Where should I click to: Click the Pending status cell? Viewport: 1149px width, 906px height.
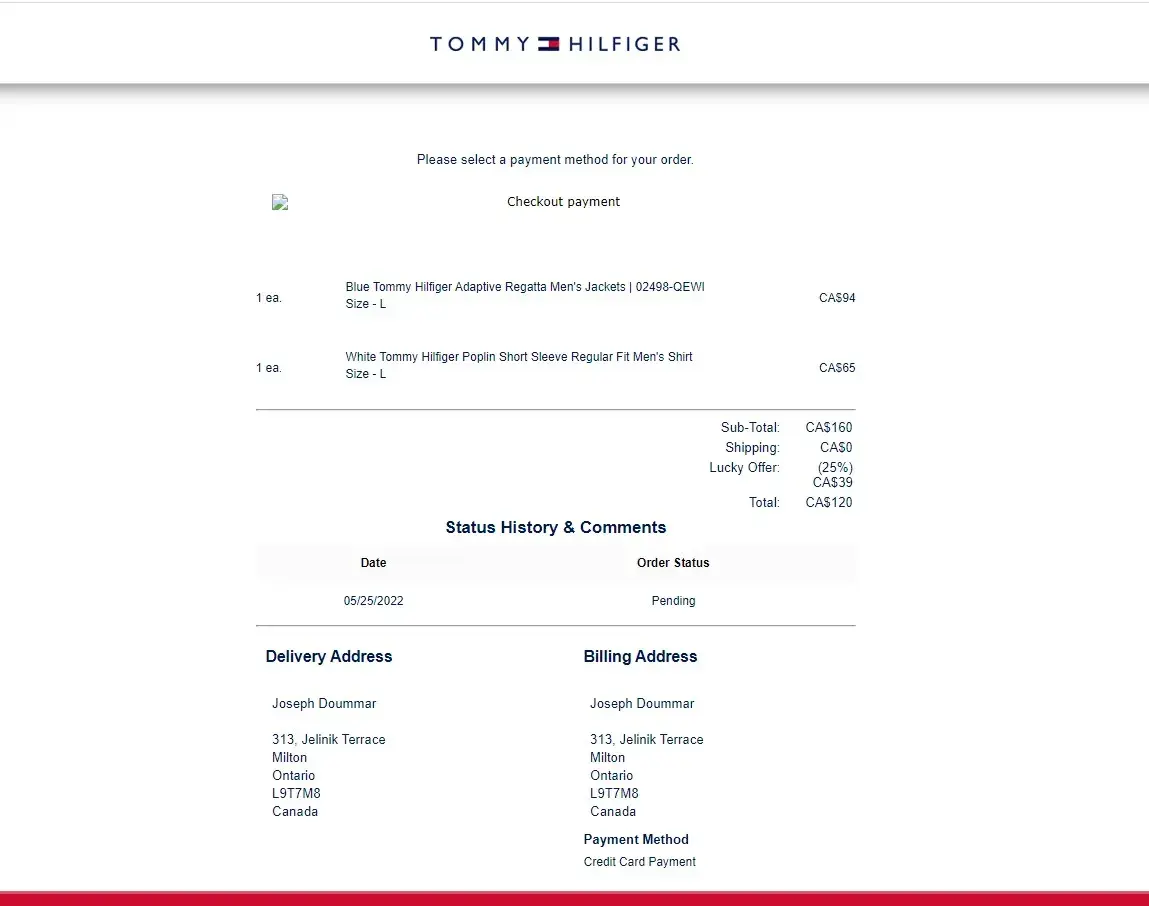[673, 600]
